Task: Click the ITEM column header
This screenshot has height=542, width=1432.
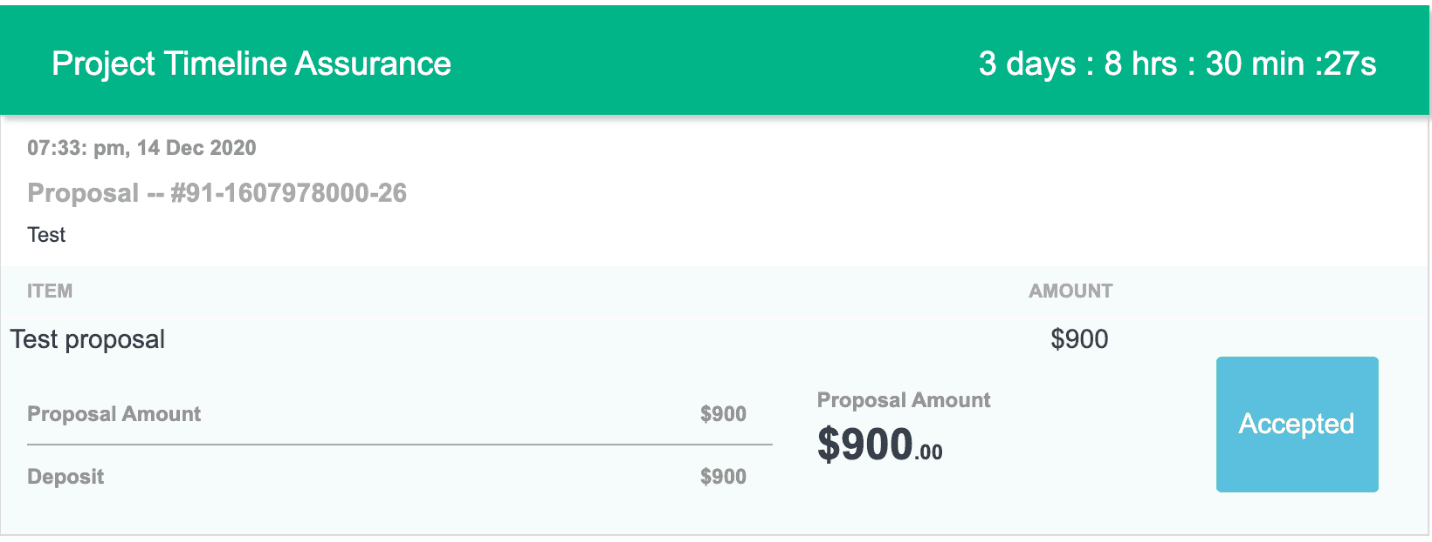Action: [x=50, y=291]
